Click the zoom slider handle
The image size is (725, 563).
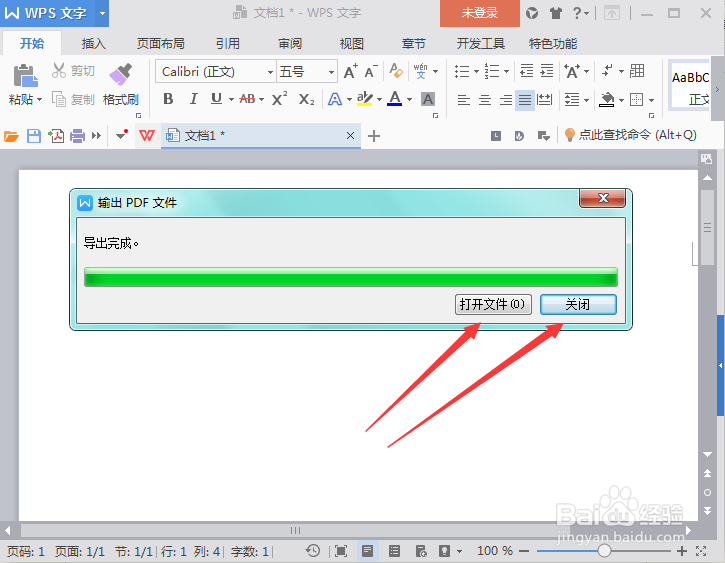point(604,551)
